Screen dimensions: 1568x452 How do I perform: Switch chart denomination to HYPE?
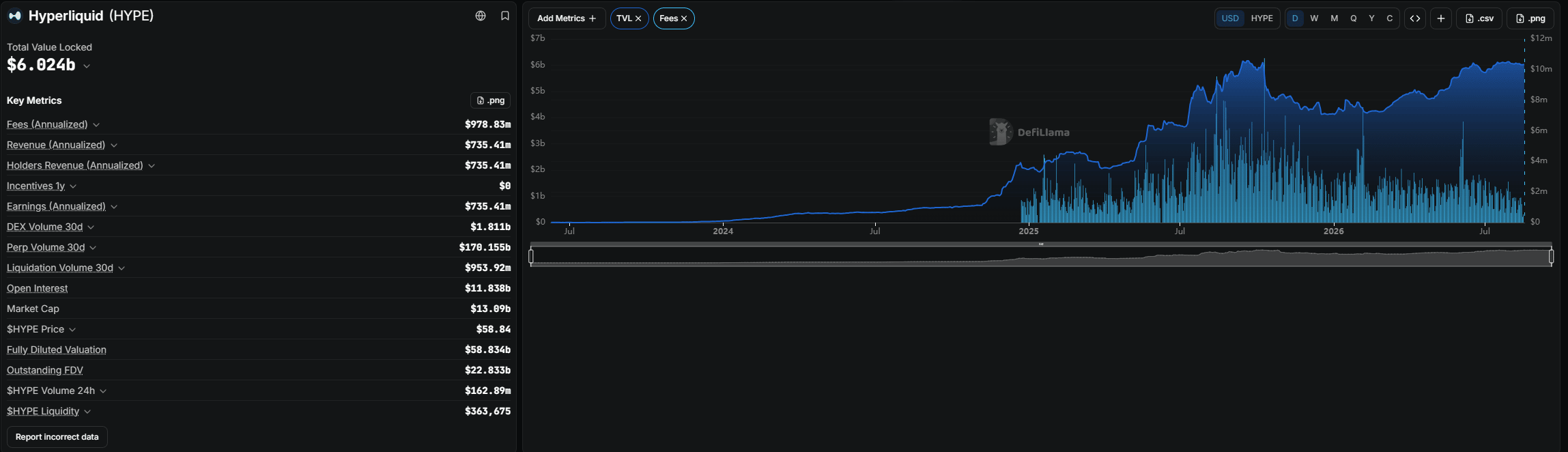pyautogui.click(x=1261, y=18)
